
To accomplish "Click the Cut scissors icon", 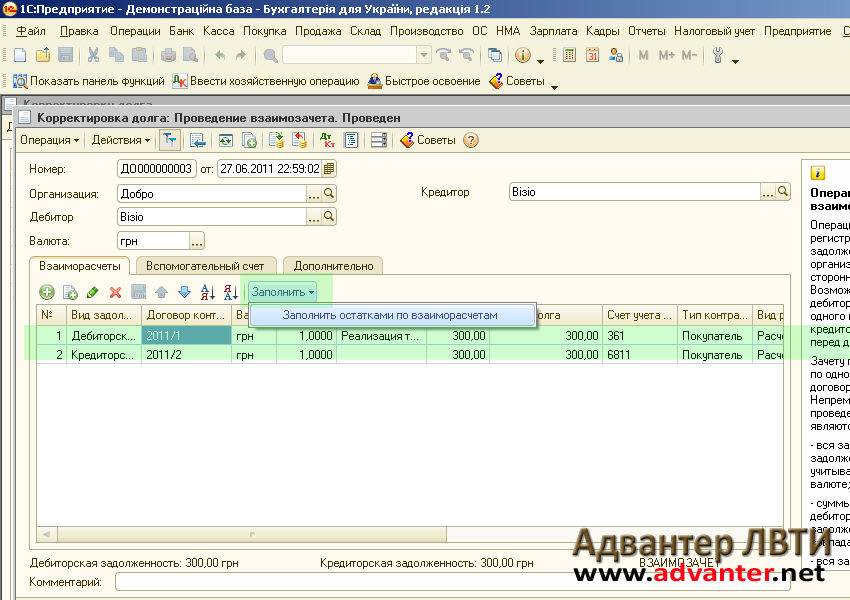I will click(x=93, y=55).
